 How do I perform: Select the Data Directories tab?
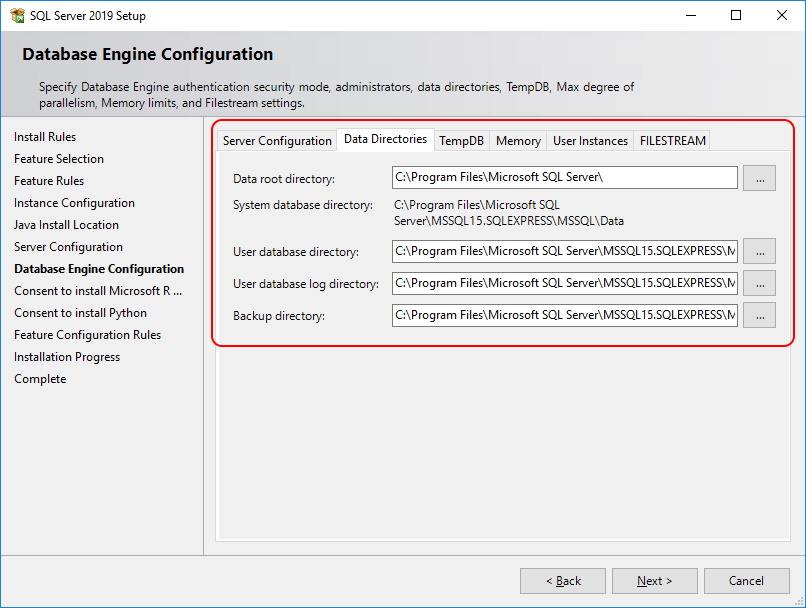(x=386, y=139)
